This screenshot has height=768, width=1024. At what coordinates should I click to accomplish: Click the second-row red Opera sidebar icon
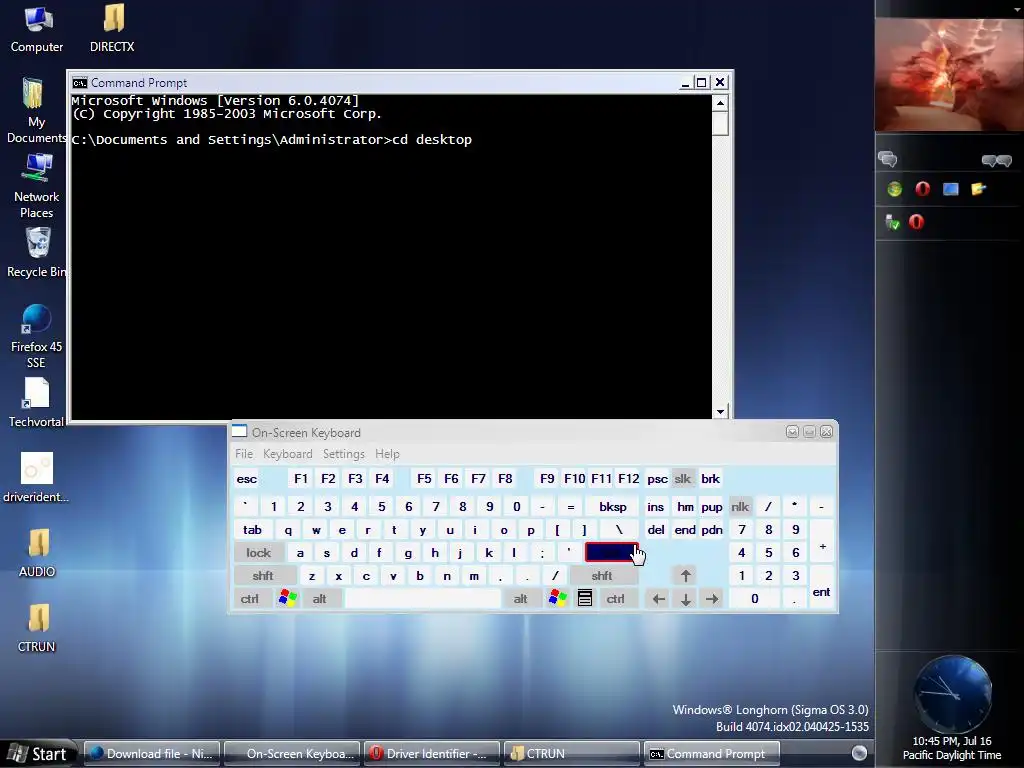[916, 222]
